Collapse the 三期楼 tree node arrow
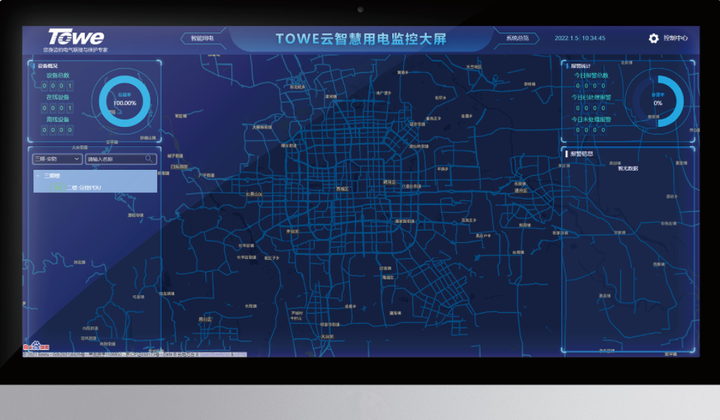Screen dimensions: 720x420 (38, 176)
